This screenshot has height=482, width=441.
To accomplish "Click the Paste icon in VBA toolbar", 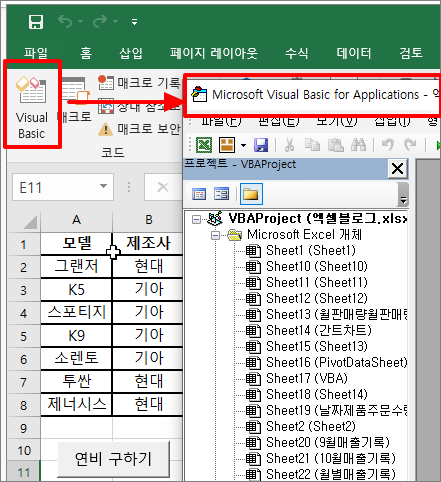I will [x=336, y=145].
